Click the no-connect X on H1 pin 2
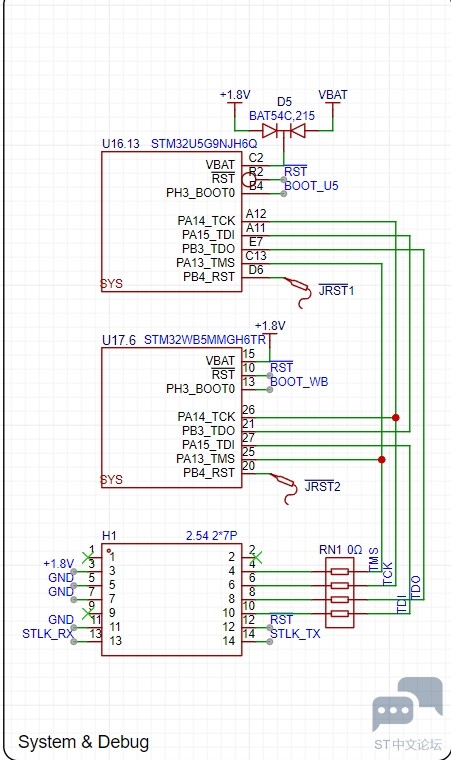Image resolution: width=451 pixels, height=760 pixels. tap(256, 557)
